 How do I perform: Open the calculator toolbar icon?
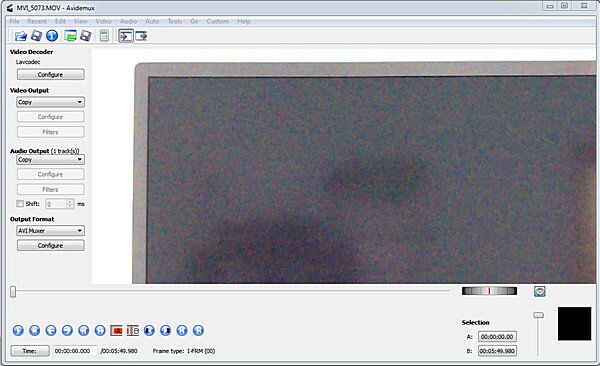click(x=104, y=36)
